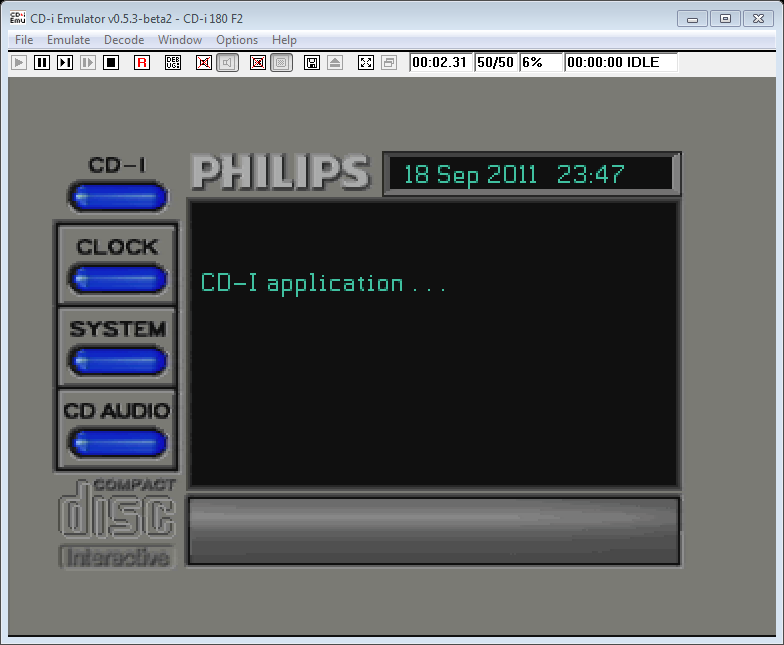Stop the emulation

[111, 62]
